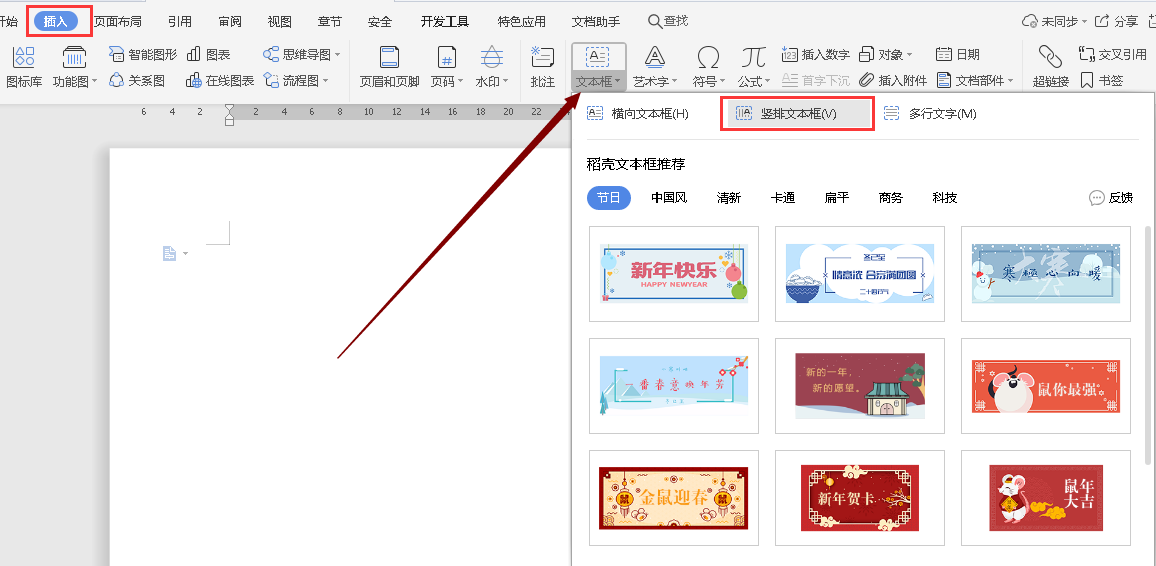The height and width of the screenshot is (566, 1156).
Task: Switch to the 插入 Insert tab
Action: click(x=56, y=21)
